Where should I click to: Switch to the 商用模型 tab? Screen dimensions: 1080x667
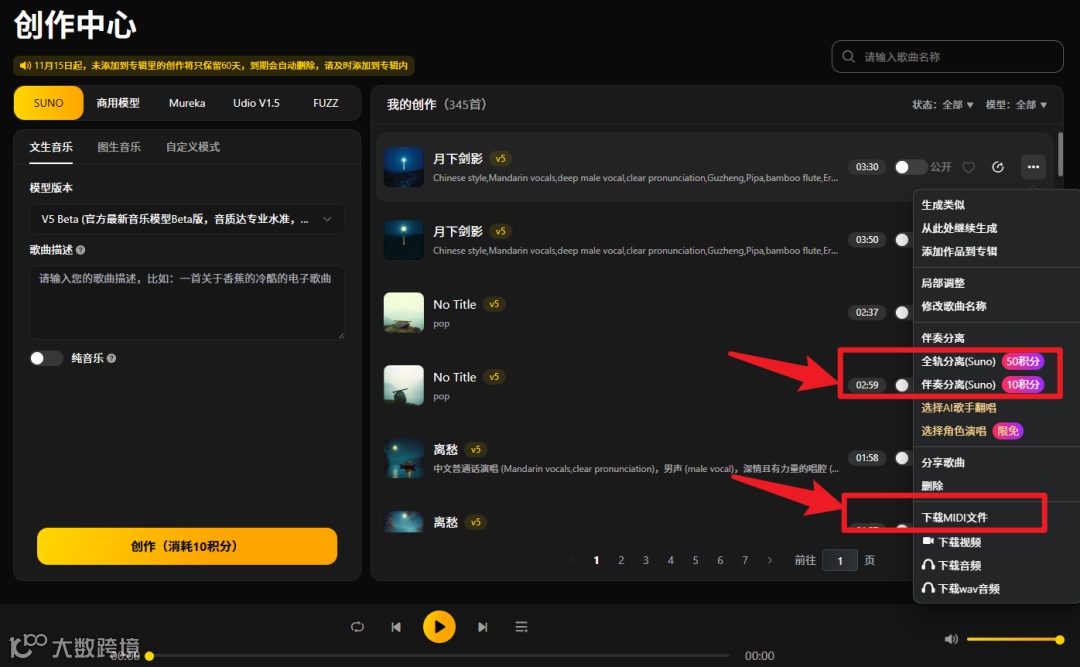118,103
